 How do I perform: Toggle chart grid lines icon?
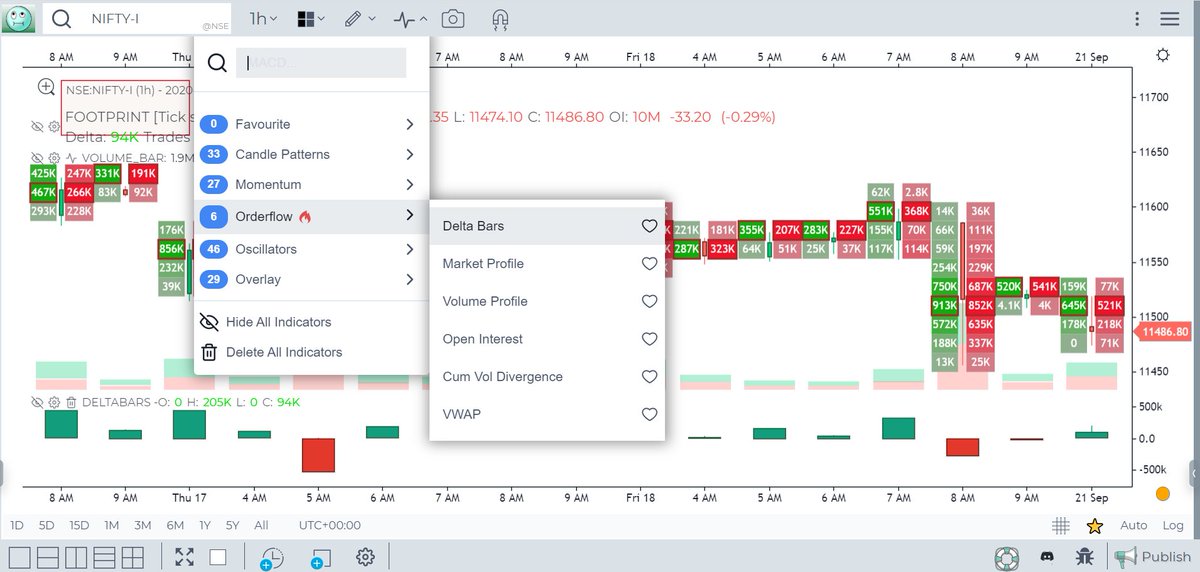[x=1061, y=525]
